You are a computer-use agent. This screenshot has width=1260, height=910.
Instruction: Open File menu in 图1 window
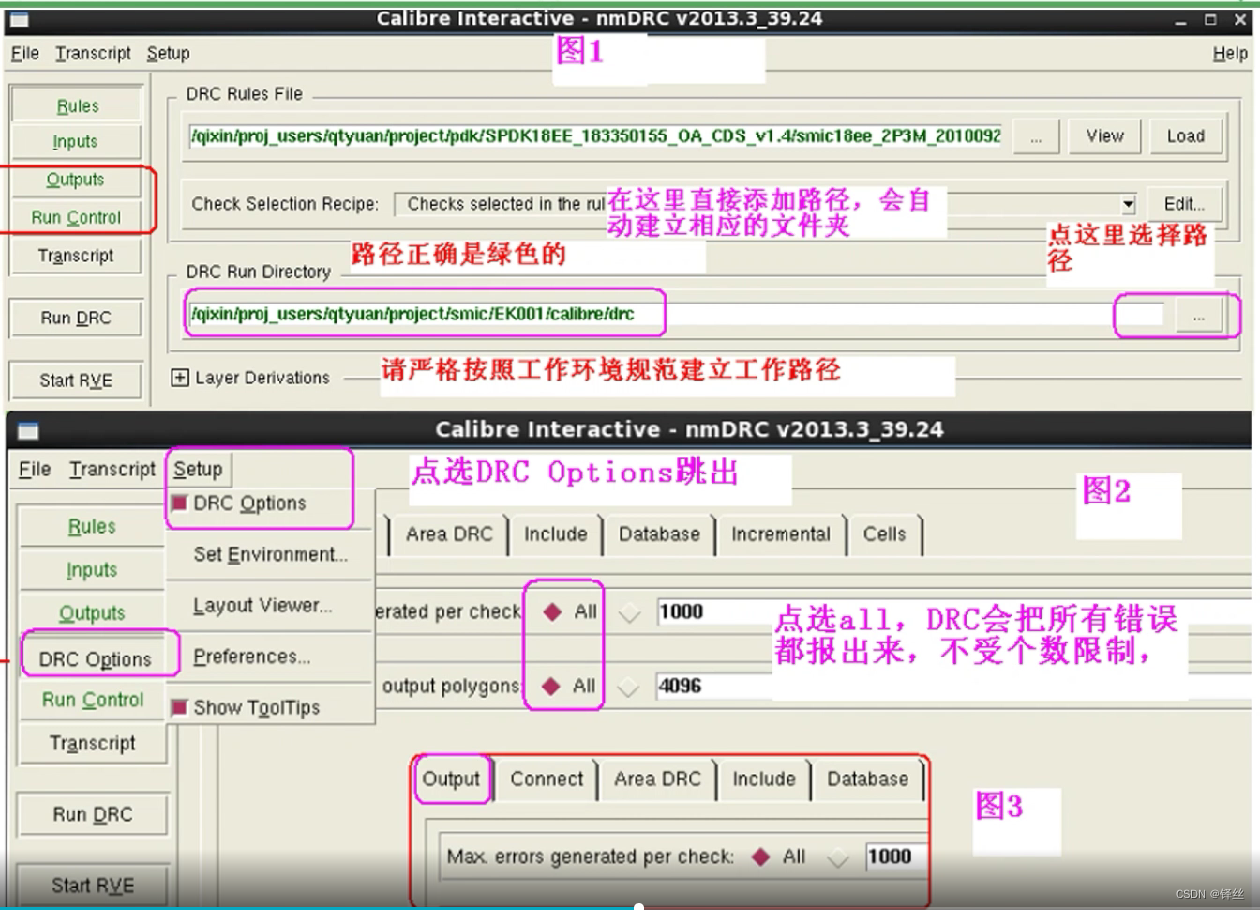pos(25,53)
